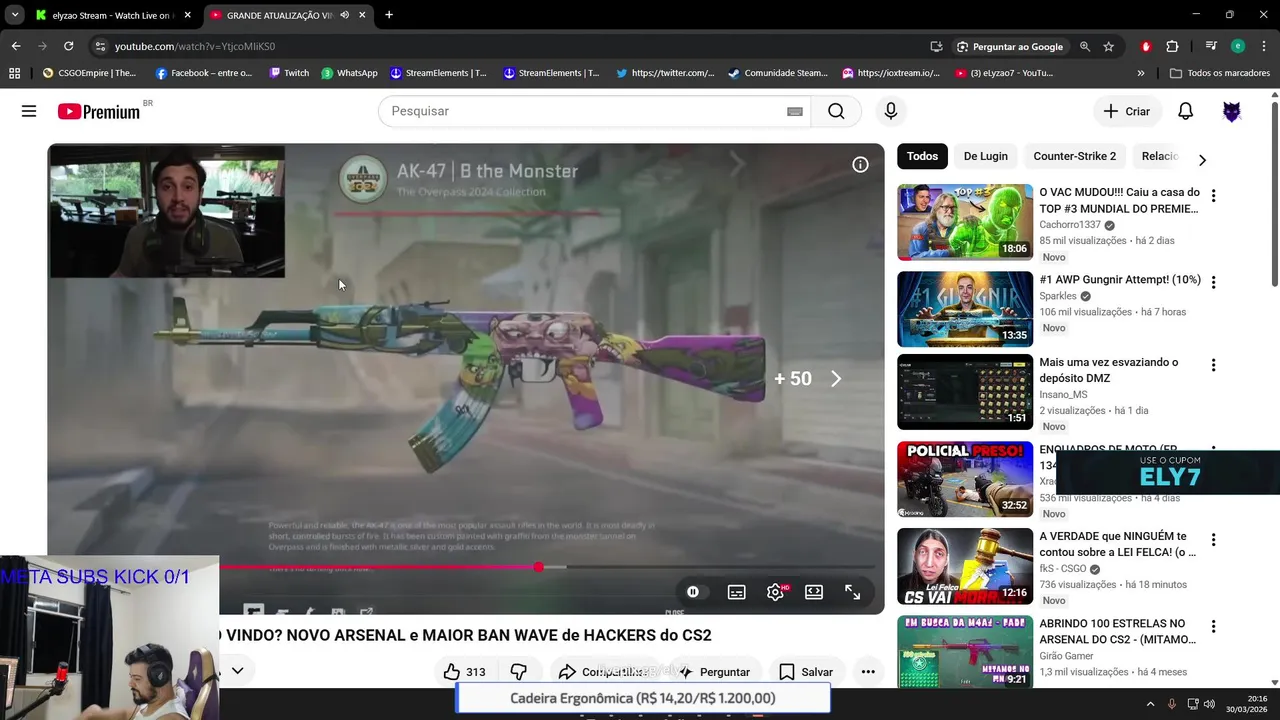Screen dimensions: 1280x720
Task: Install app icon in address bar
Action: pos(936,46)
